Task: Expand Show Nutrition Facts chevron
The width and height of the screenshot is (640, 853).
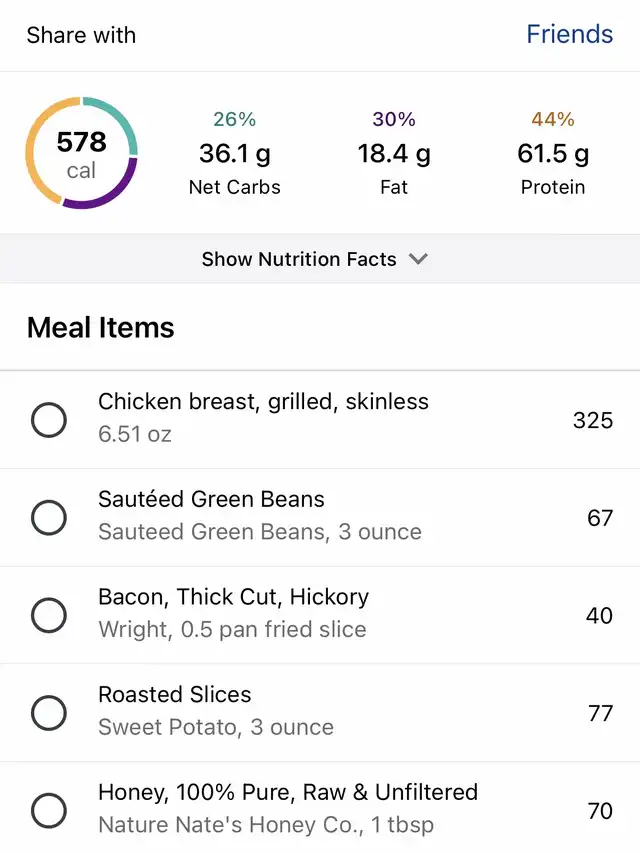Action: click(x=418, y=259)
